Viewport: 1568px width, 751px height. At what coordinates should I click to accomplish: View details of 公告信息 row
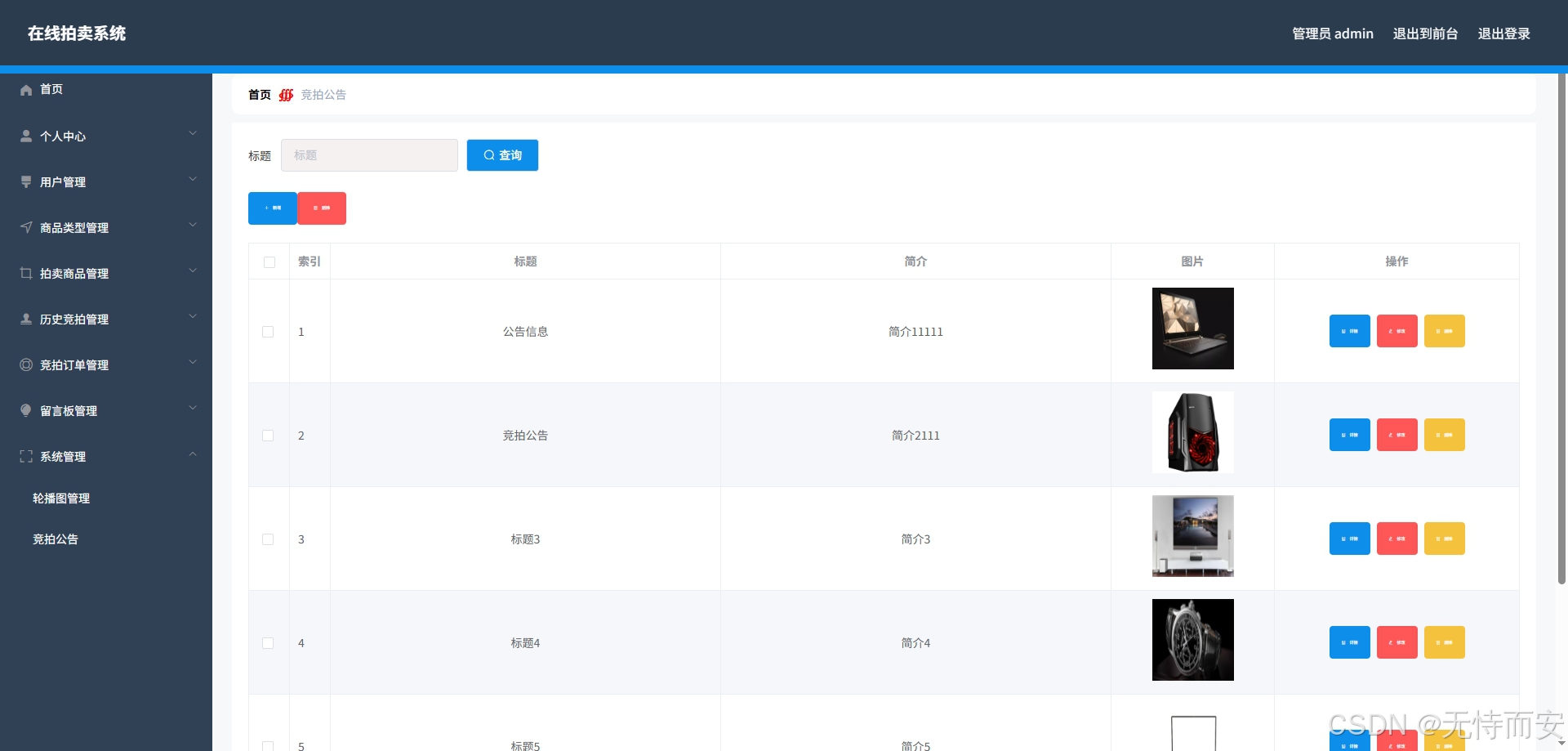pos(1350,331)
